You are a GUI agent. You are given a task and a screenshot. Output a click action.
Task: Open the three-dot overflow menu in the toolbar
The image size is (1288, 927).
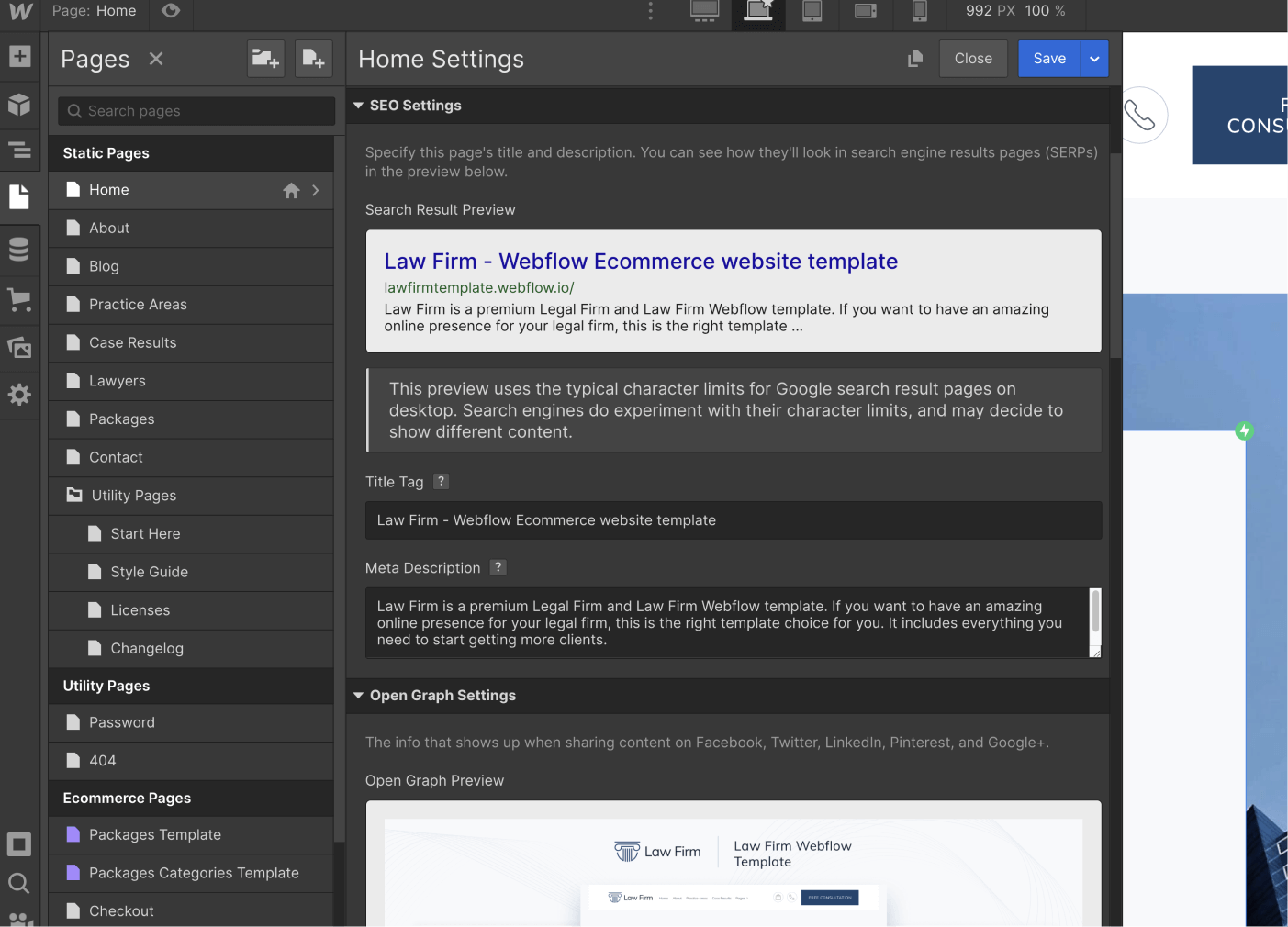pyautogui.click(x=650, y=11)
